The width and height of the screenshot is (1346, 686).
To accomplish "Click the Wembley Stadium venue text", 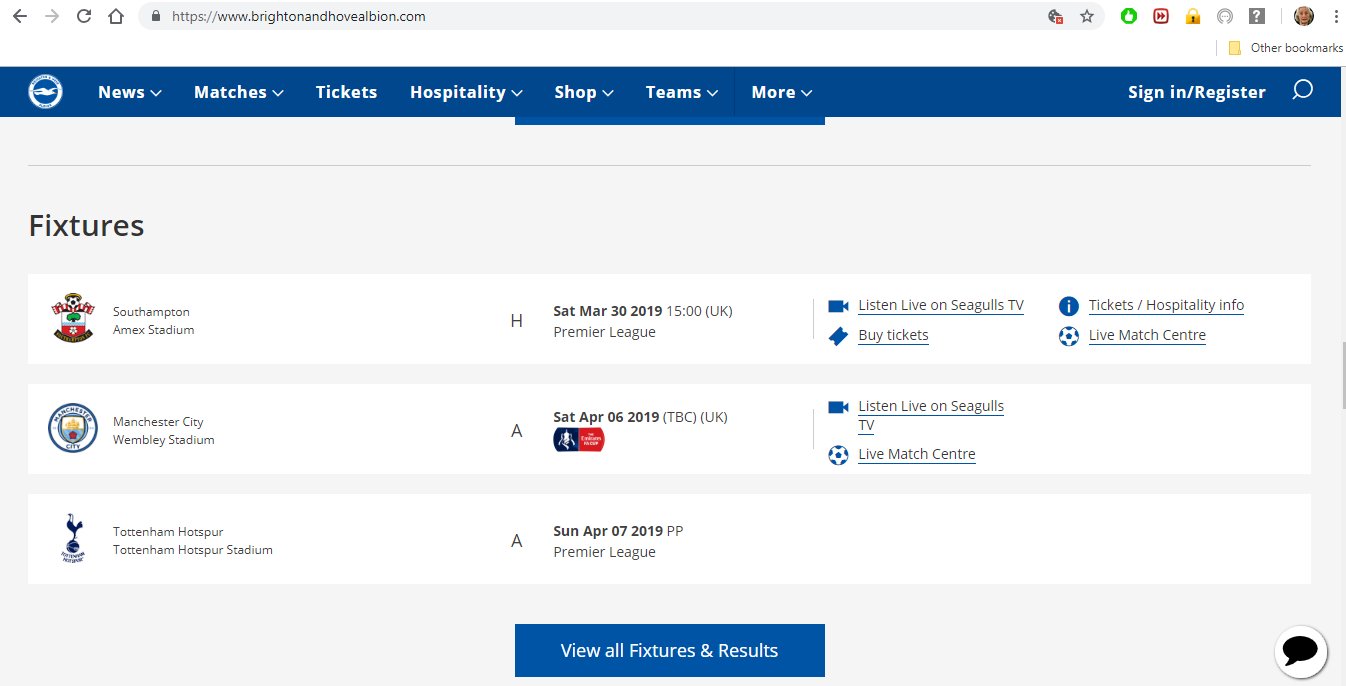I will tap(164, 439).
